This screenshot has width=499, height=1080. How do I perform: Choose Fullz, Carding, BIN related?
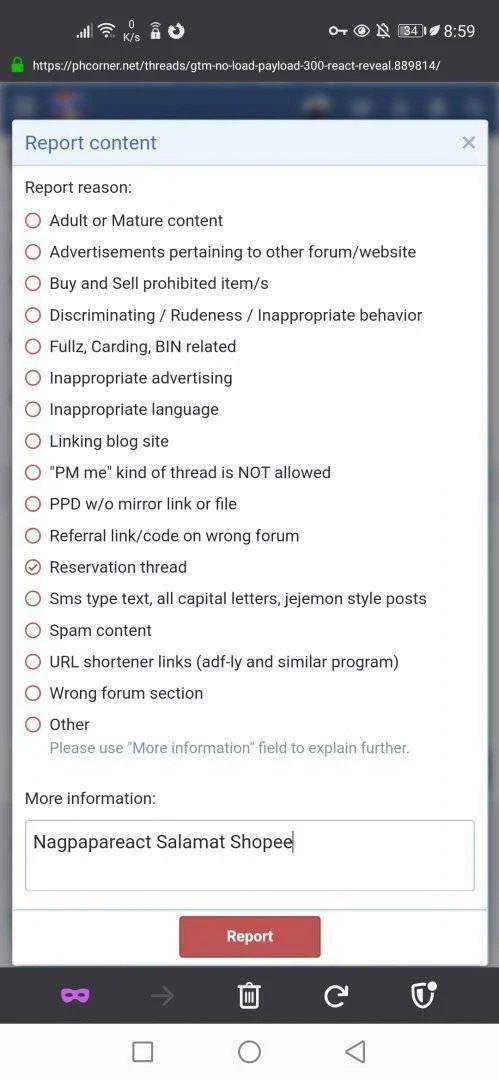[131, 346]
